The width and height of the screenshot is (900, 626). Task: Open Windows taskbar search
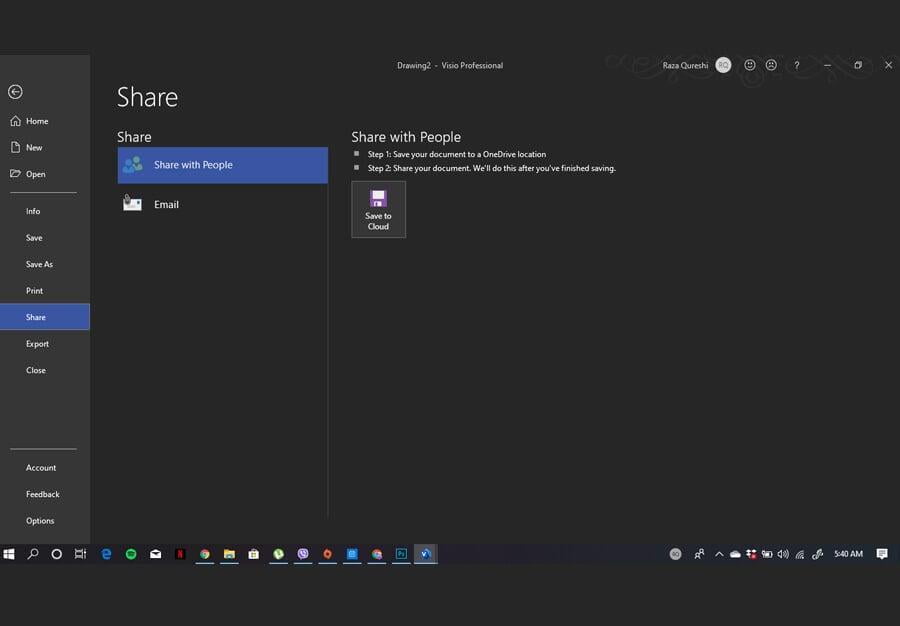point(33,554)
